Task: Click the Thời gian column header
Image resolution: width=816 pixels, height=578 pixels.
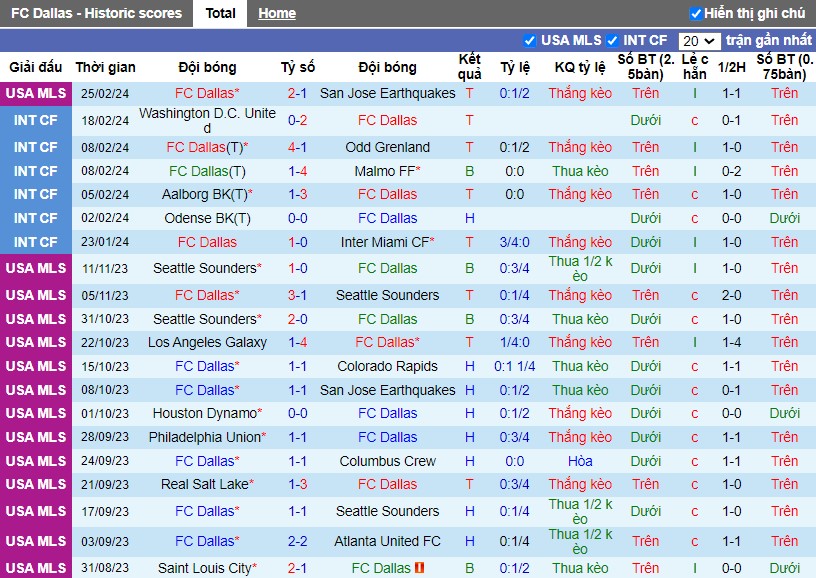Action: [x=105, y=67]
